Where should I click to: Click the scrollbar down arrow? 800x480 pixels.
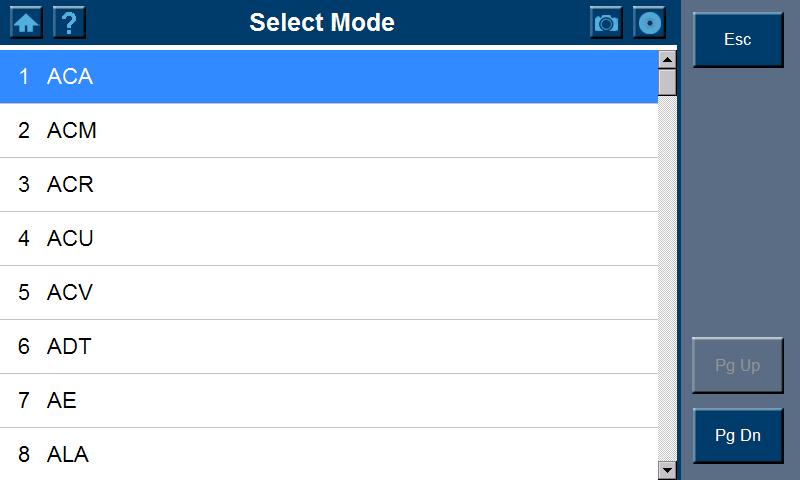[667, 469]
